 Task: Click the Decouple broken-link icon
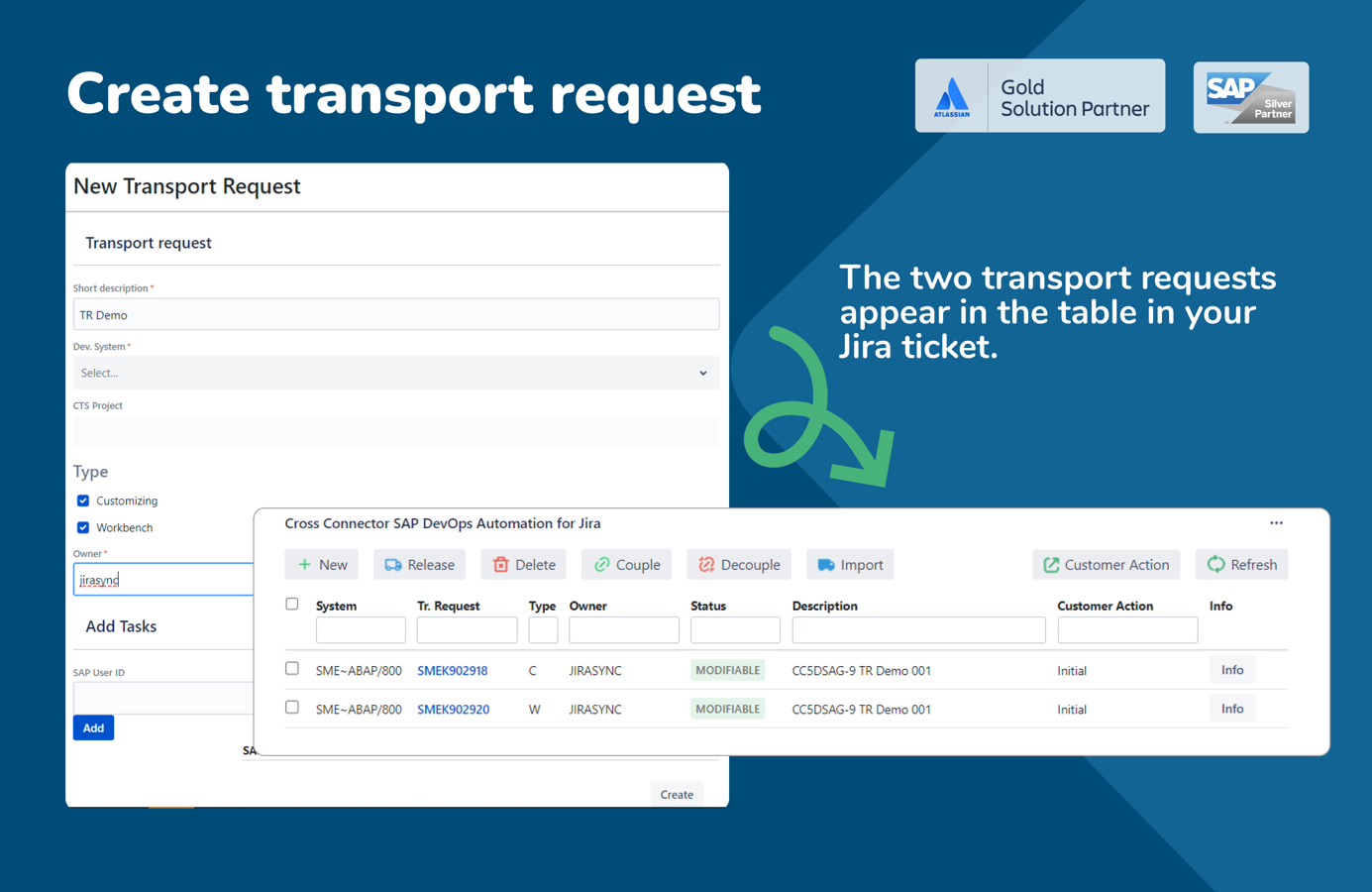click(x=706, y=564)
